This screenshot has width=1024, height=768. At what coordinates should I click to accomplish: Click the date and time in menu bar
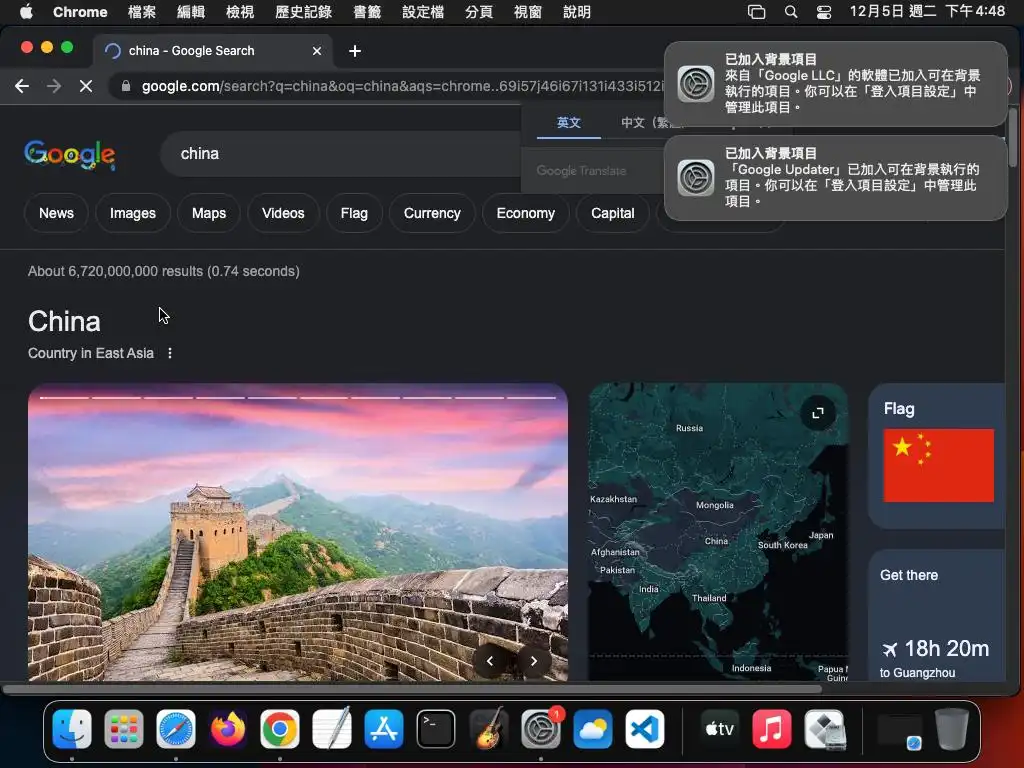(927, 12)
